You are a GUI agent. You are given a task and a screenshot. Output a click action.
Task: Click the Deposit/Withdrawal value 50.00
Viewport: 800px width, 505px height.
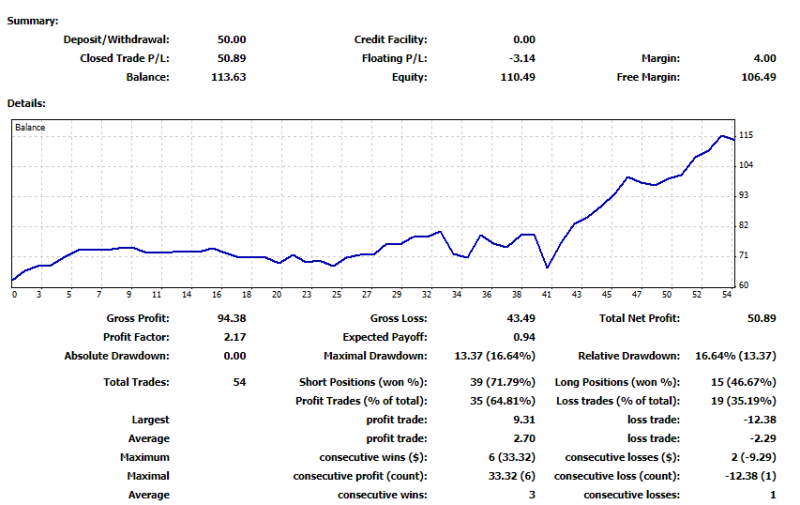click(x=231, y=40)
